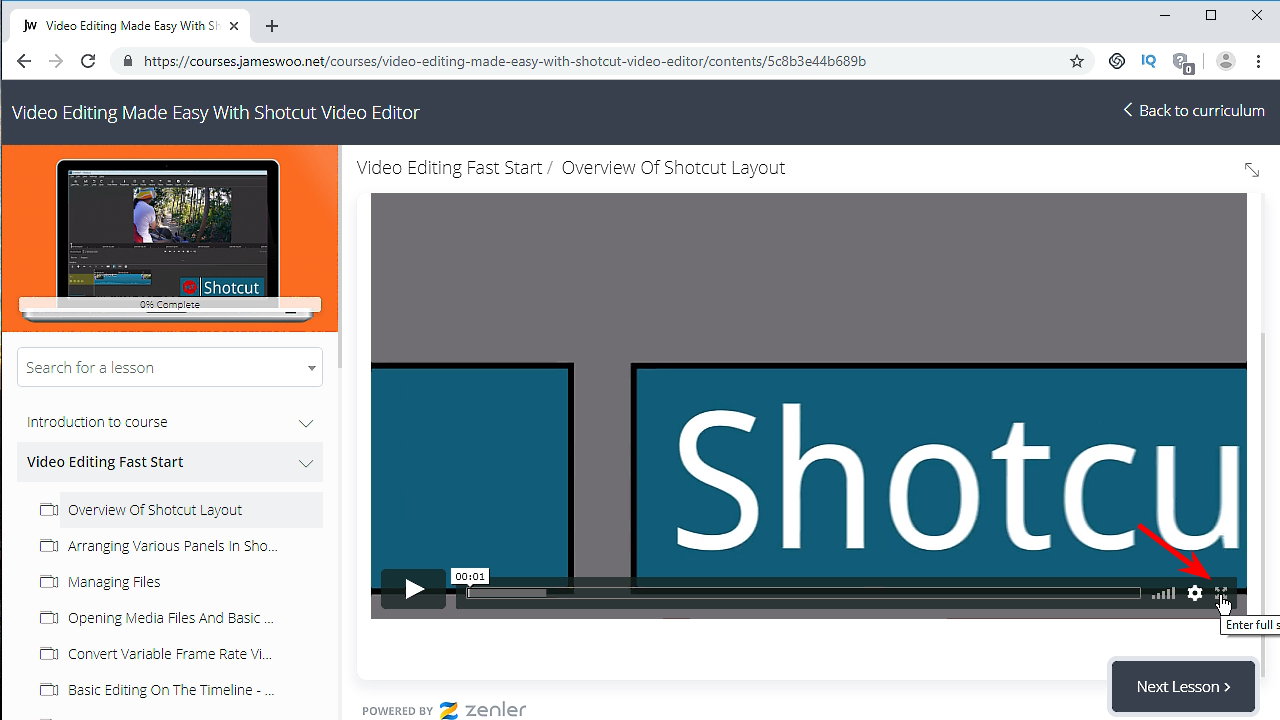Click video icon beside Overview Of Shotcut Layout
The image size is (1280, 720).
49,510
